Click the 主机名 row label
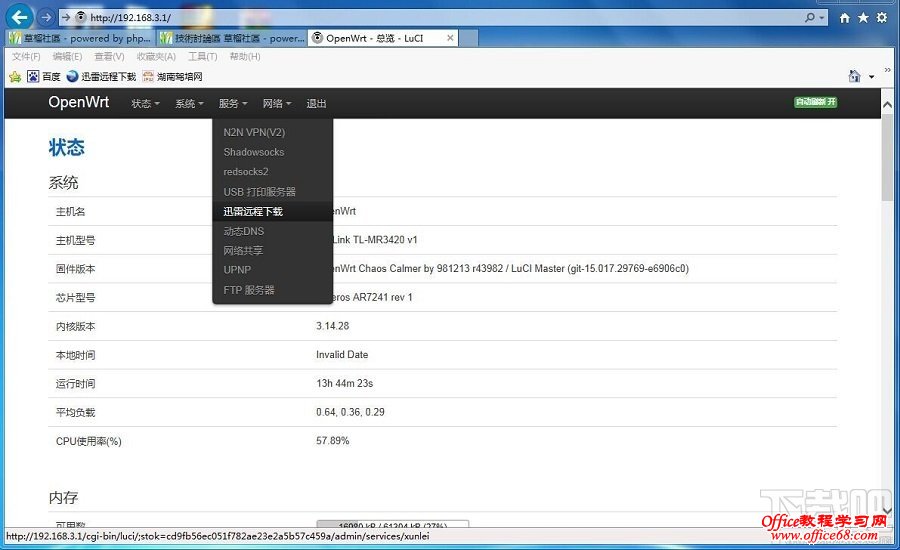This screenshot has width=900, height=550. (71, 211)
